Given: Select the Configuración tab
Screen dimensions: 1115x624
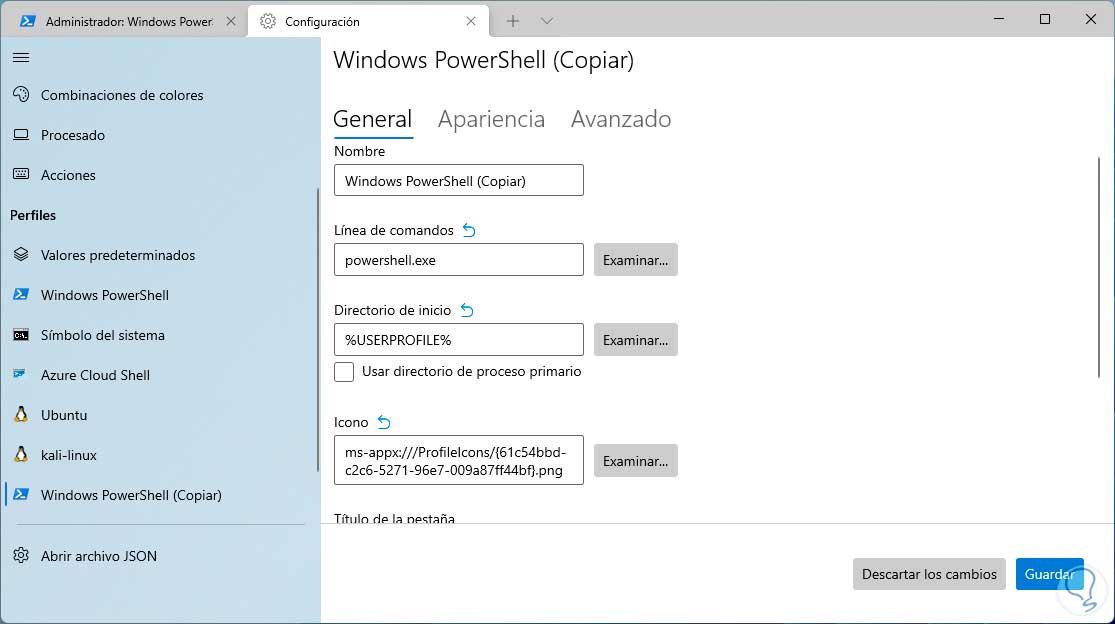Looking at the screenshot, I should pos(368,21).
